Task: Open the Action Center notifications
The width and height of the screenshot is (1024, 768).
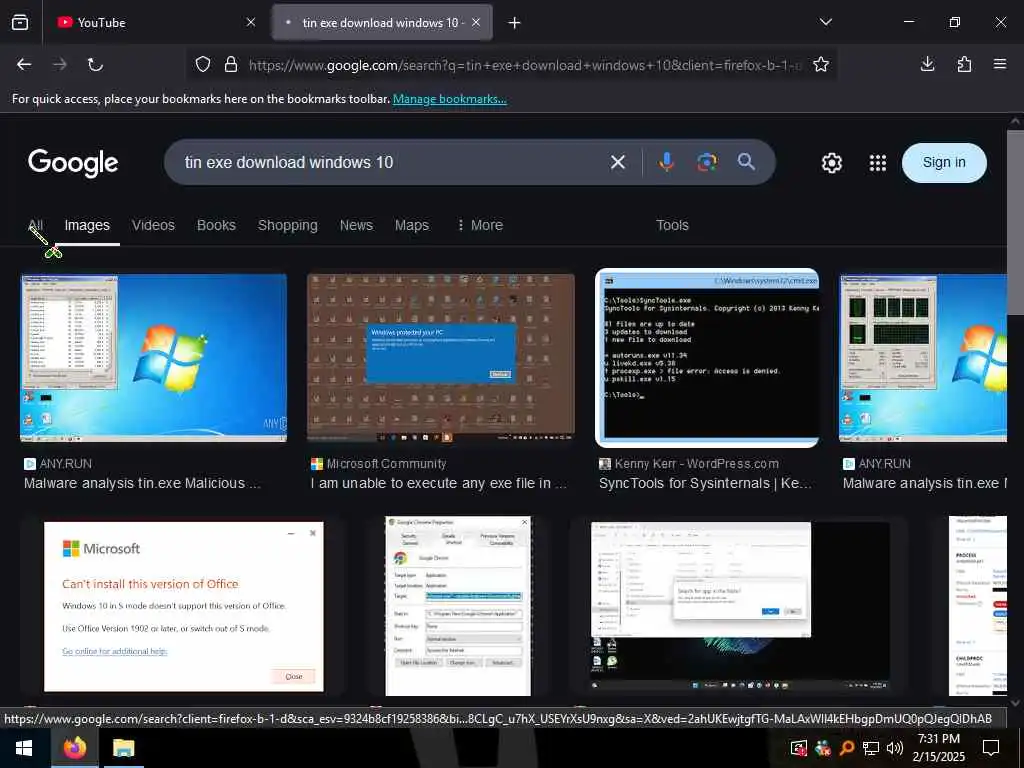Action: [991, 748]
